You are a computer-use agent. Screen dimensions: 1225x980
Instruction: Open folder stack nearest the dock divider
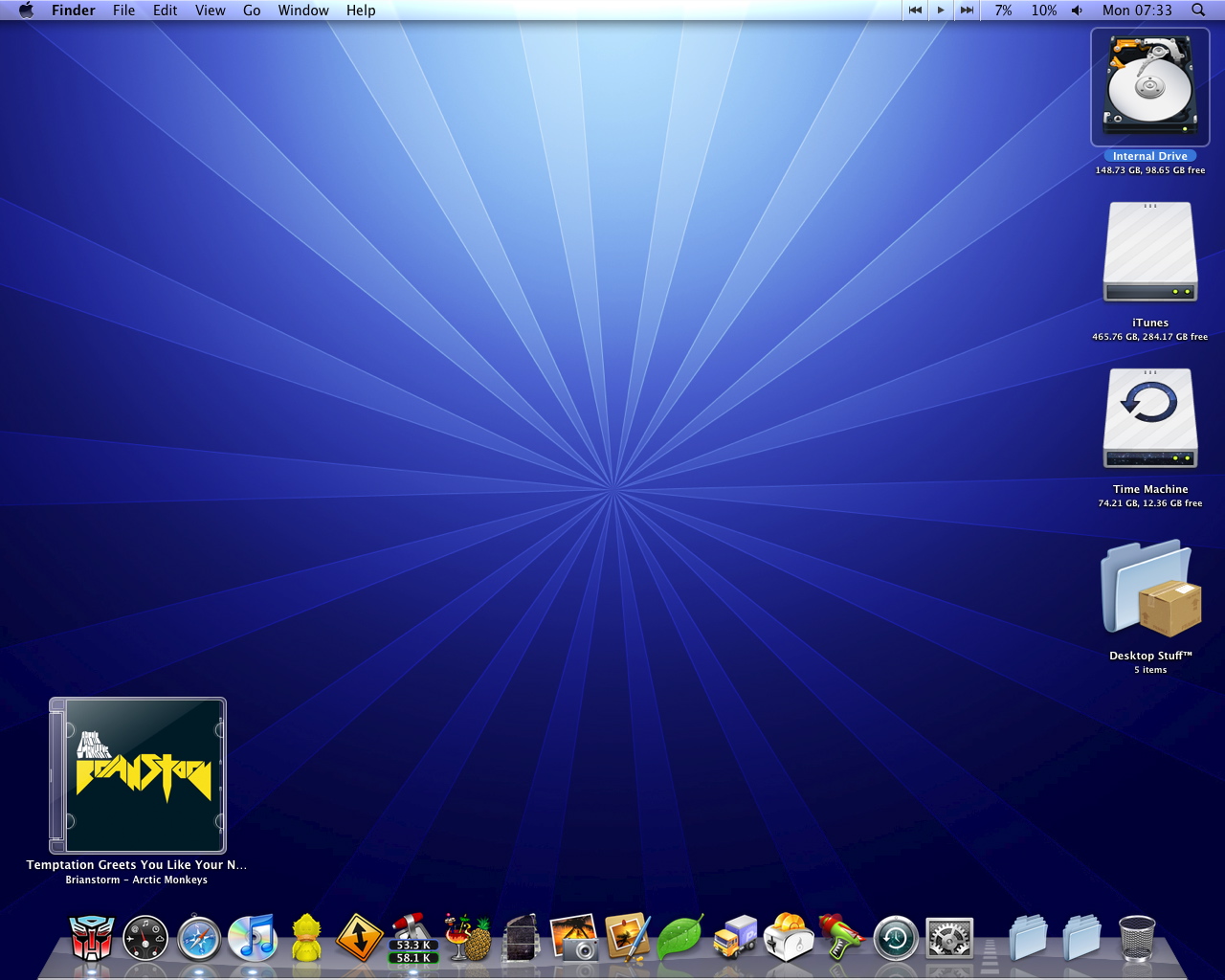(1029, 937)
